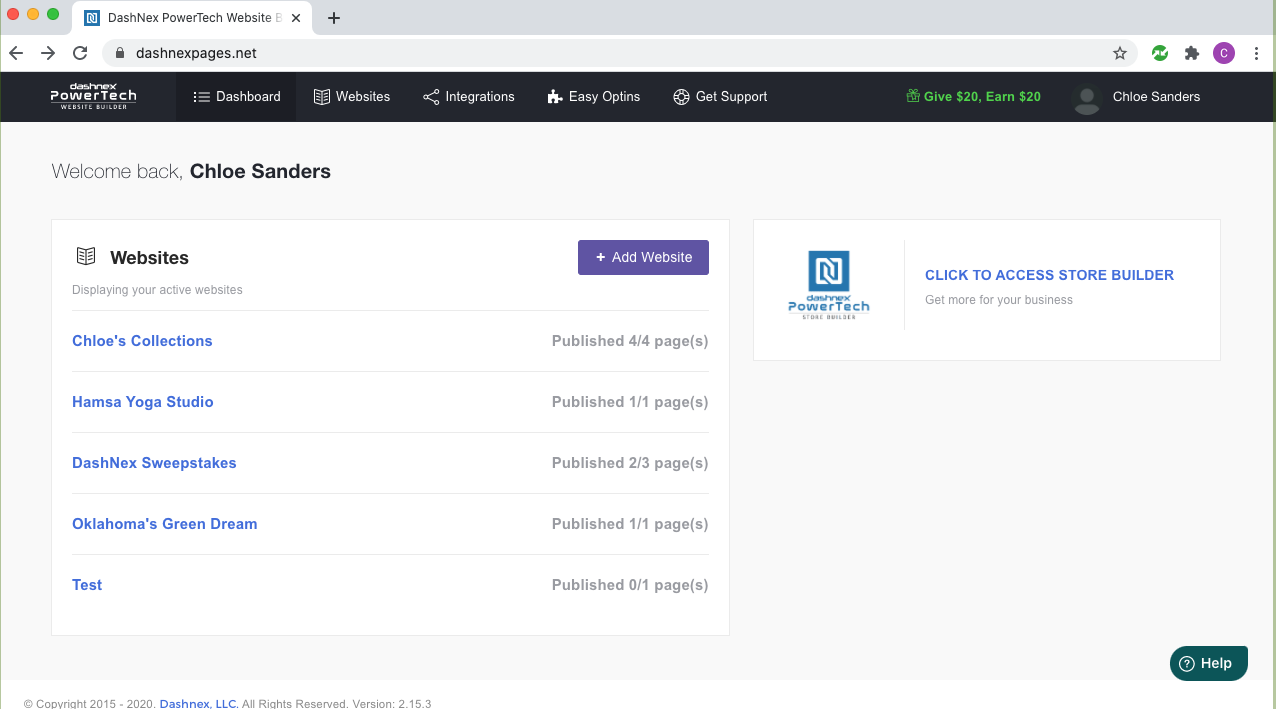
Task: Click the address bar showing dashnexpages.net
Action: coord(618,53)
